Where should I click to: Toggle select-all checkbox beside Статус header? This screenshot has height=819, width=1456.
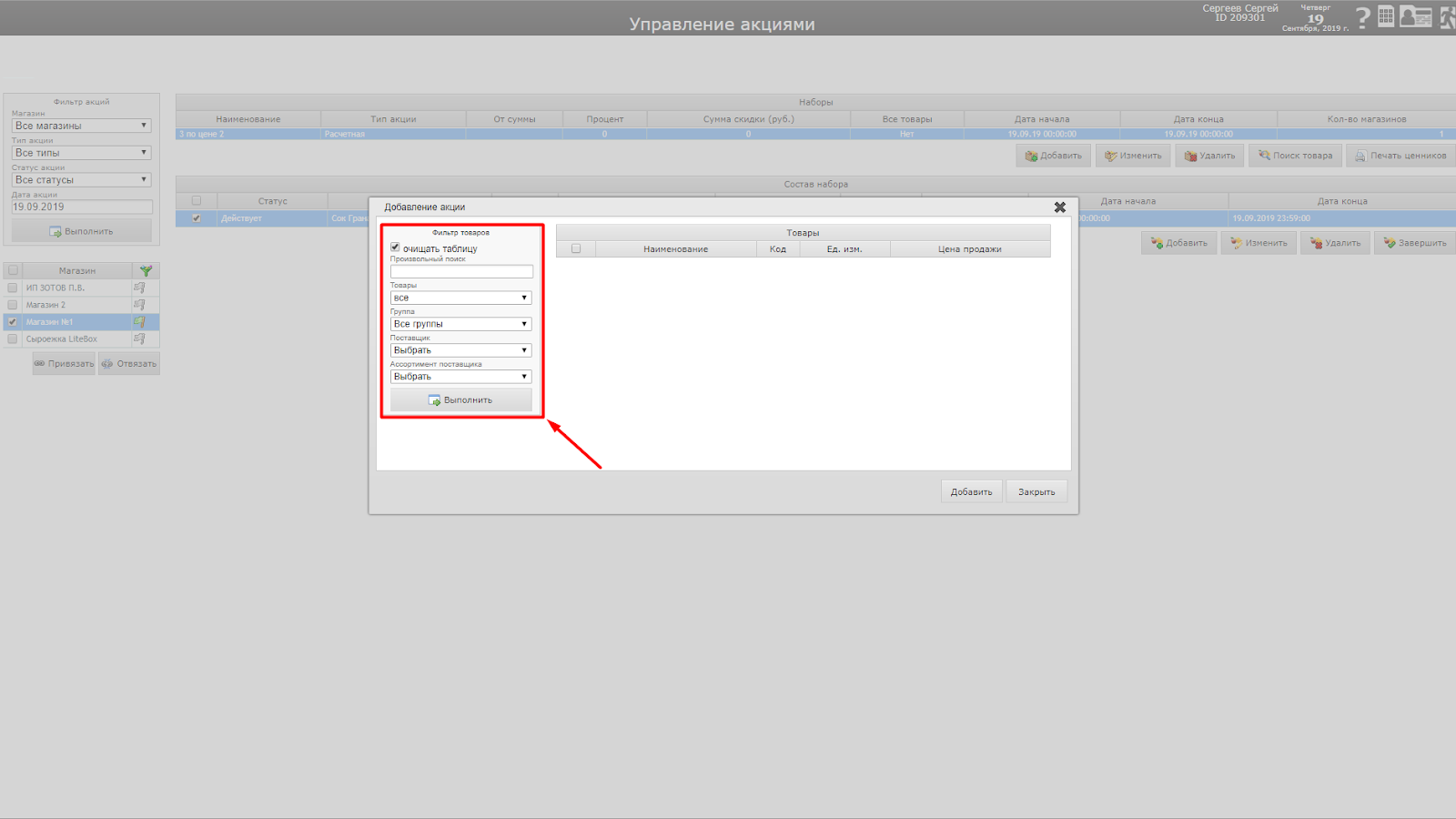click(197, 201)
